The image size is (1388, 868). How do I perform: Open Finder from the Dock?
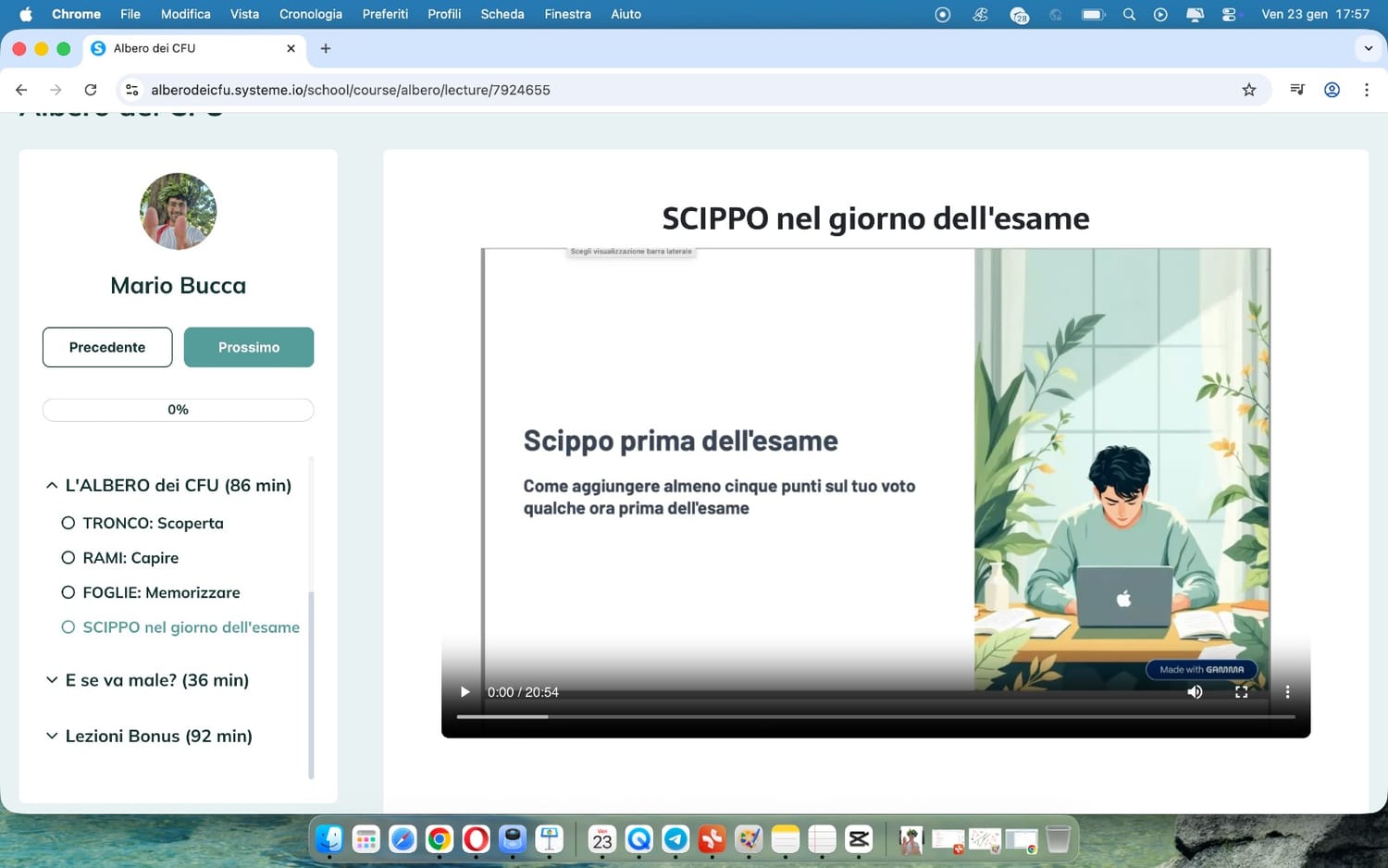(329, 839)
